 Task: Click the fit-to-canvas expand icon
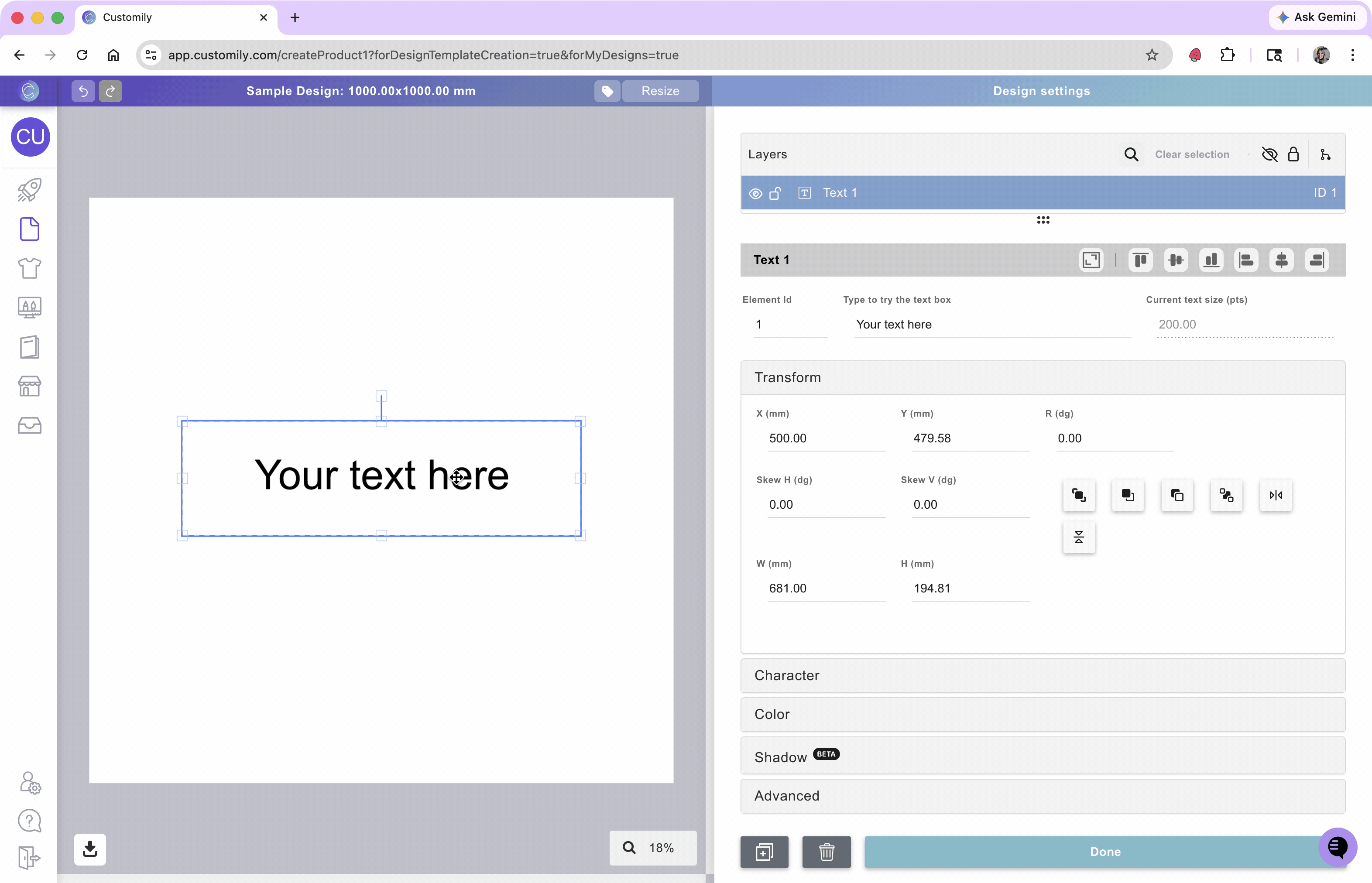point(1091,260)
